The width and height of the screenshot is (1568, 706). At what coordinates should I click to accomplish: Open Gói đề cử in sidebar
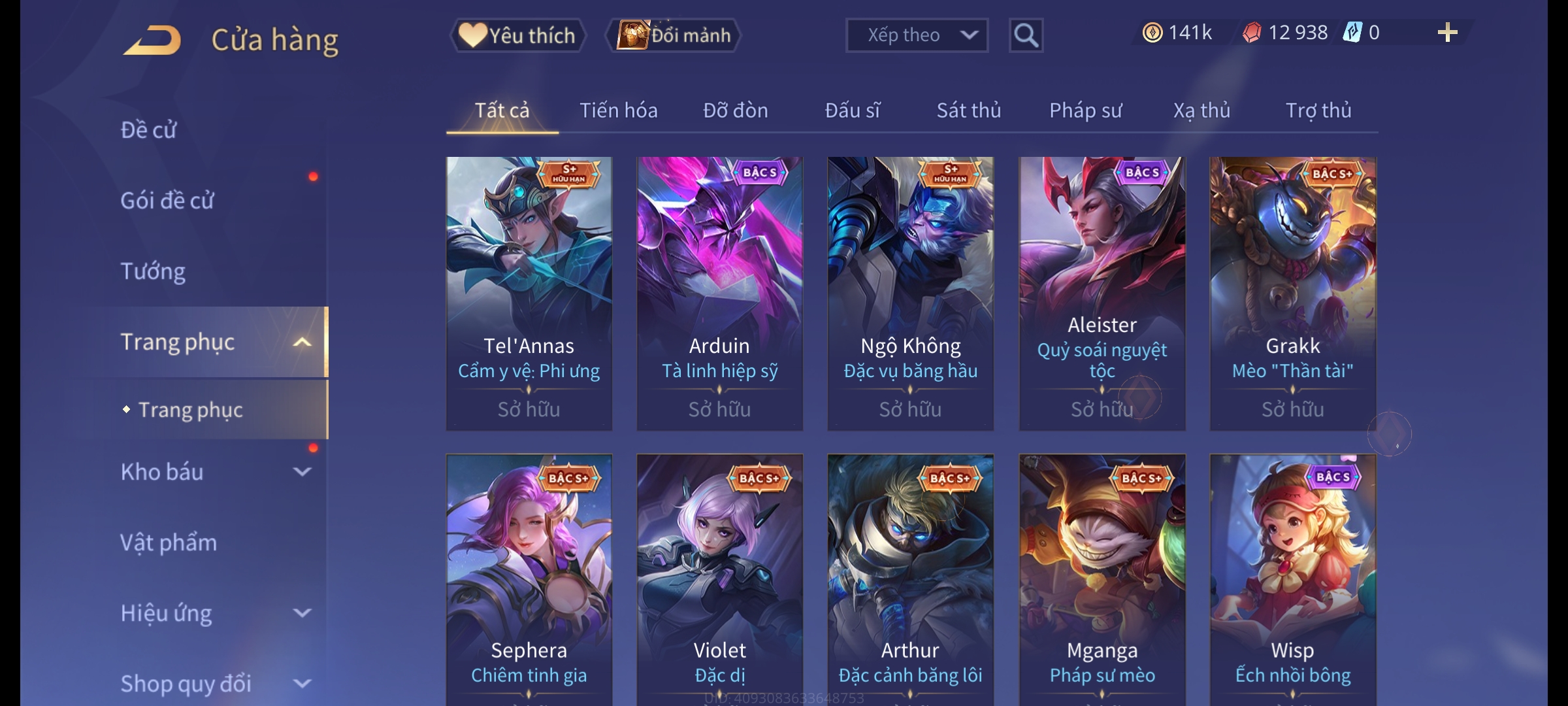click(167, 201)
